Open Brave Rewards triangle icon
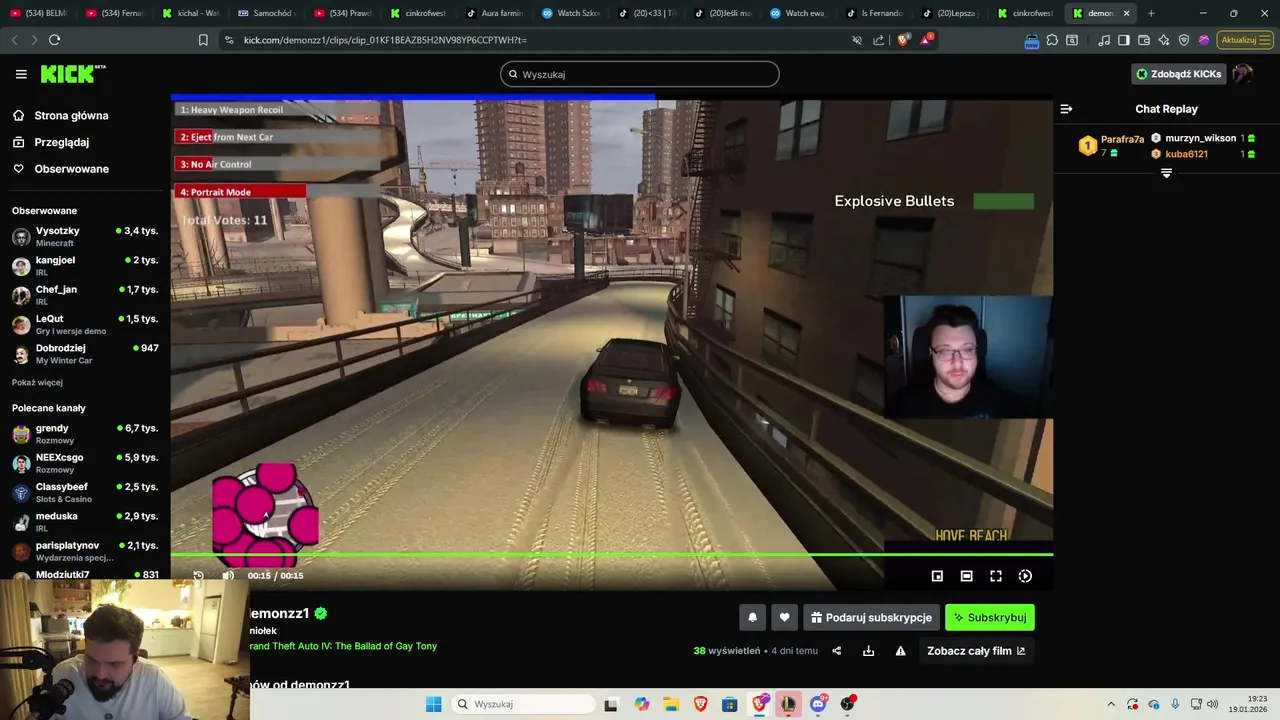Viewport: 1280px width, 720px height. click(927, 40)
